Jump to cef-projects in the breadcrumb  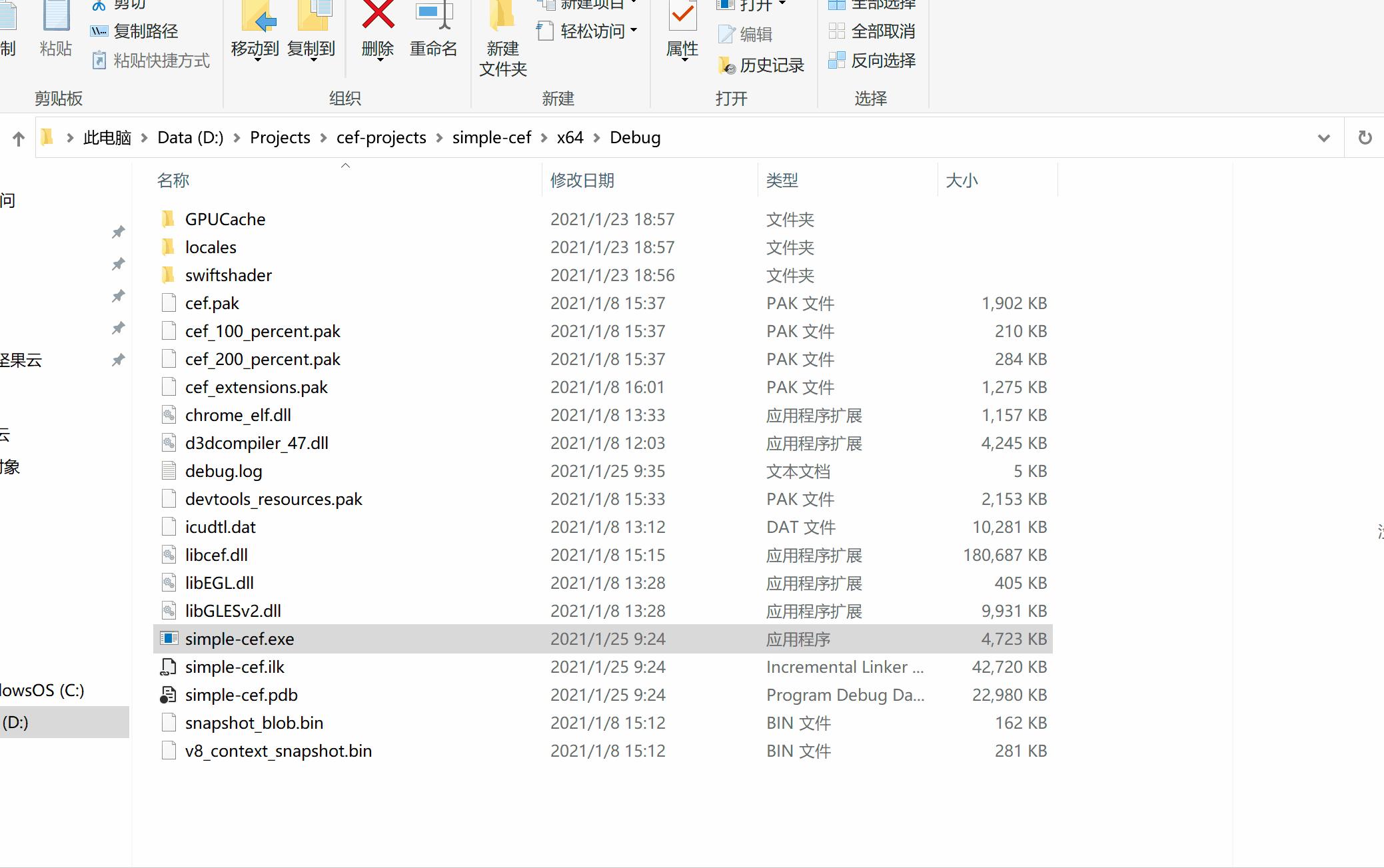click(381, 137)
